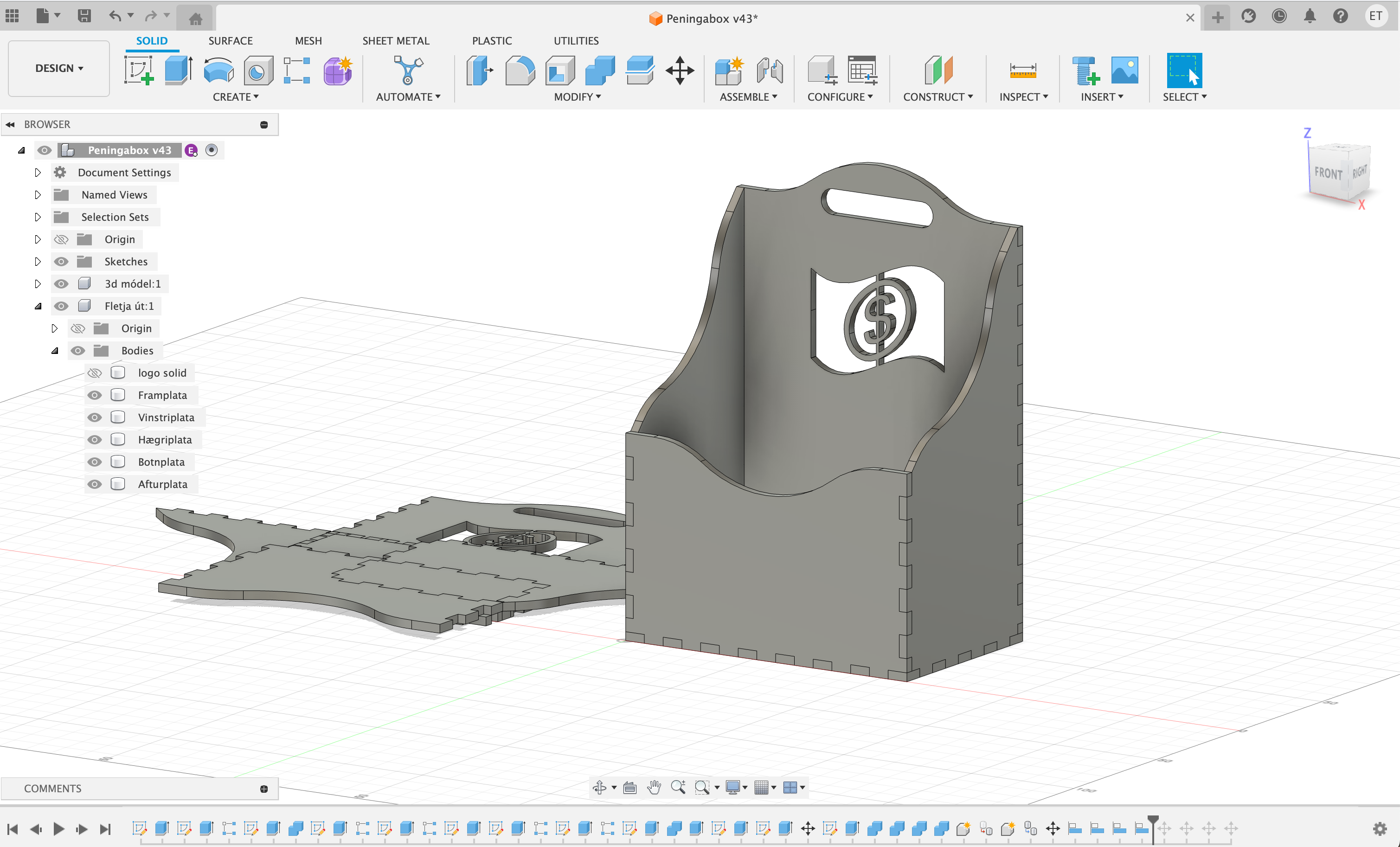Switch to the SHEET METAL tab
This screenshot has height=847, width=1400.
pos(395,41)
